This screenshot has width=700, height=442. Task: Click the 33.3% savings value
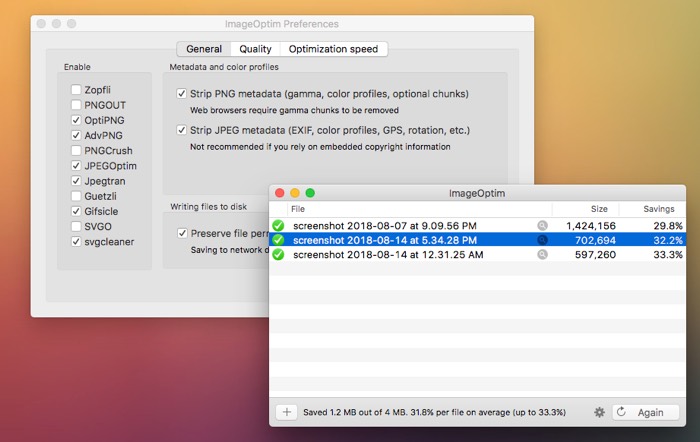[668, 254]
